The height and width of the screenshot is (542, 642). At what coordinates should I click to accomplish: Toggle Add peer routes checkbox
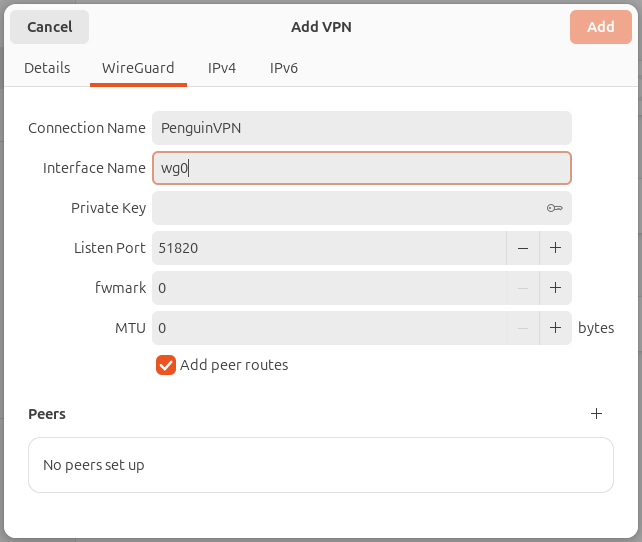[166, 365]
